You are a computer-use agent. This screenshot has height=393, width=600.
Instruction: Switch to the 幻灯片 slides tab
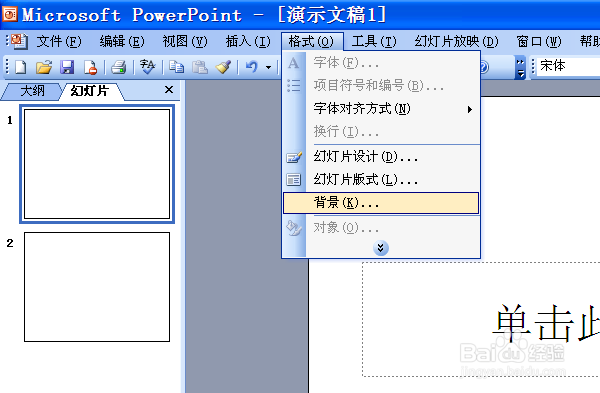[x=90, y=91]
